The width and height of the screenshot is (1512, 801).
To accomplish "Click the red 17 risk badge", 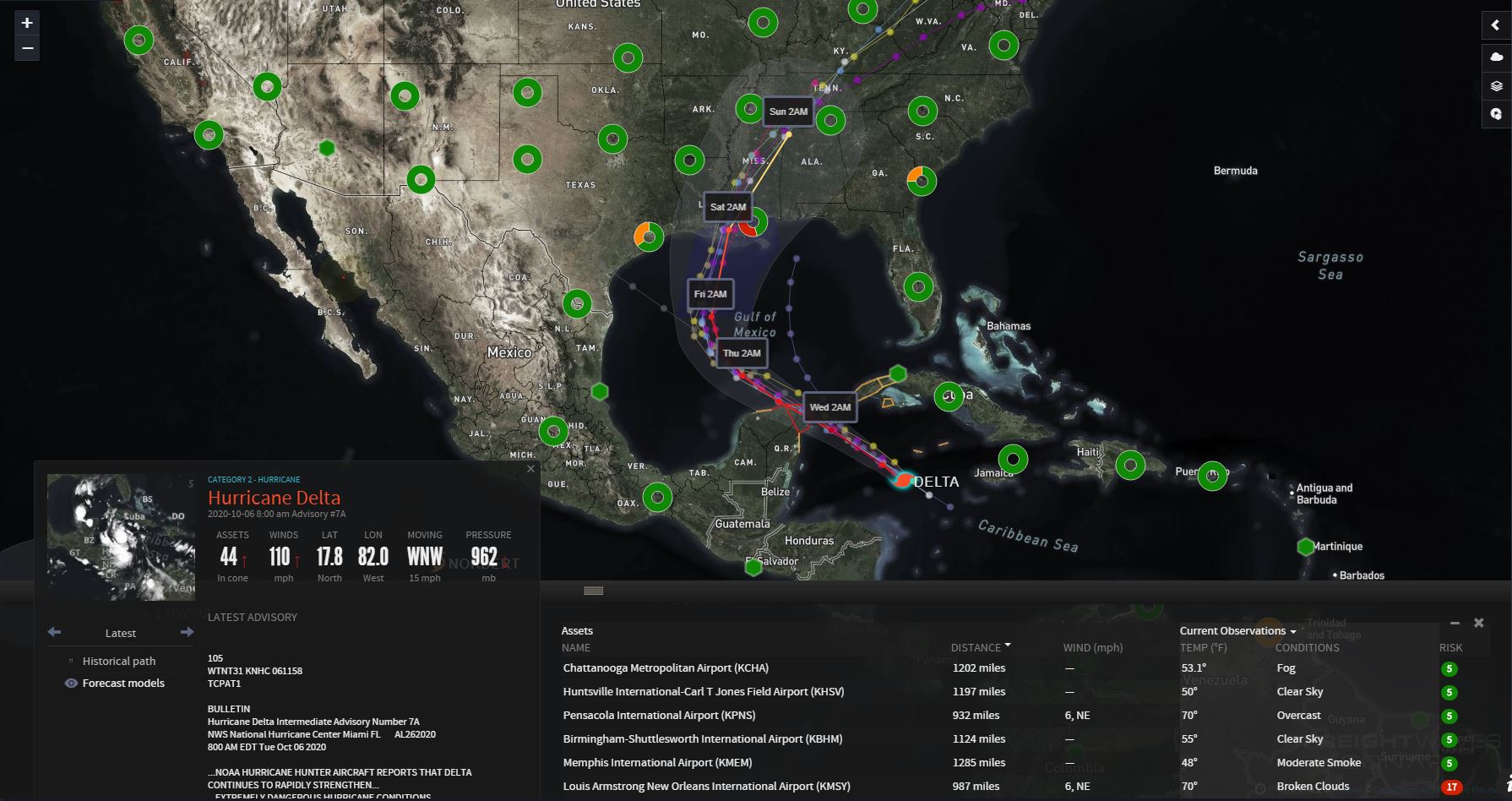I will pos(1451,787).
